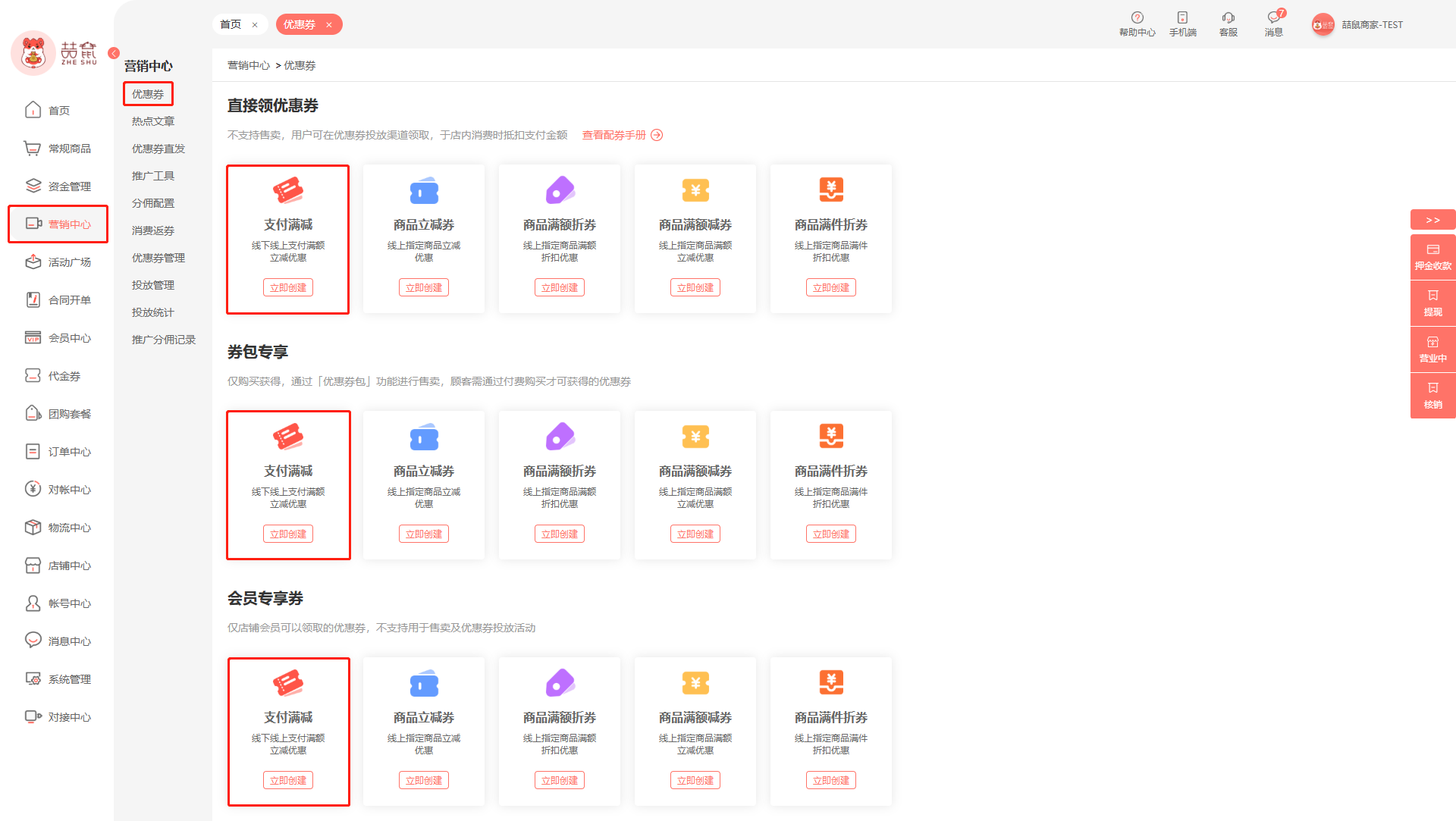The height and width of the screenshot is (821, 1456).
Task: Open the Help Center icon
Action: click(x=1137, y=18)
